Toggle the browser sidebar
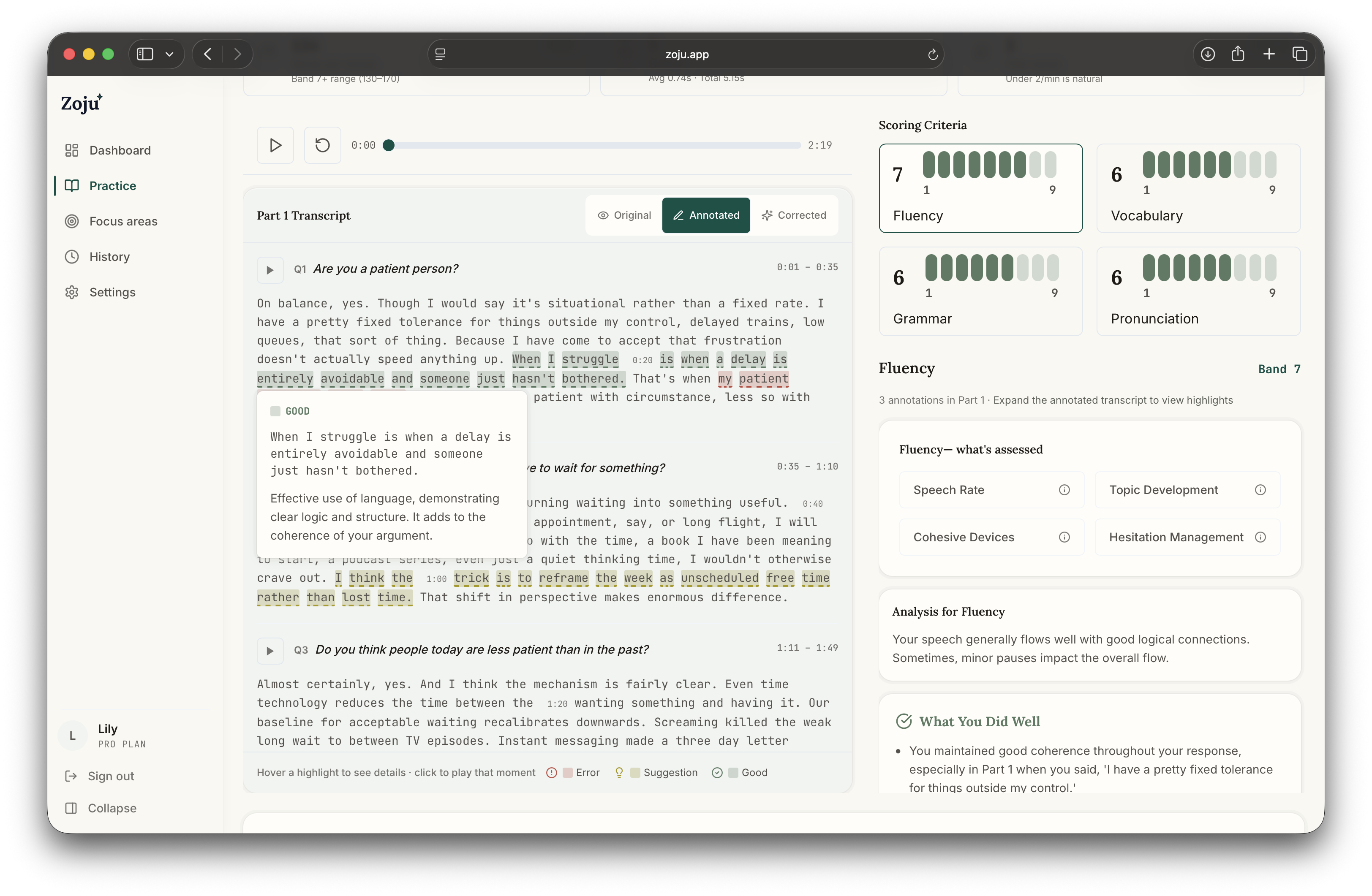1372x896 pixels. tap(145, 54)
